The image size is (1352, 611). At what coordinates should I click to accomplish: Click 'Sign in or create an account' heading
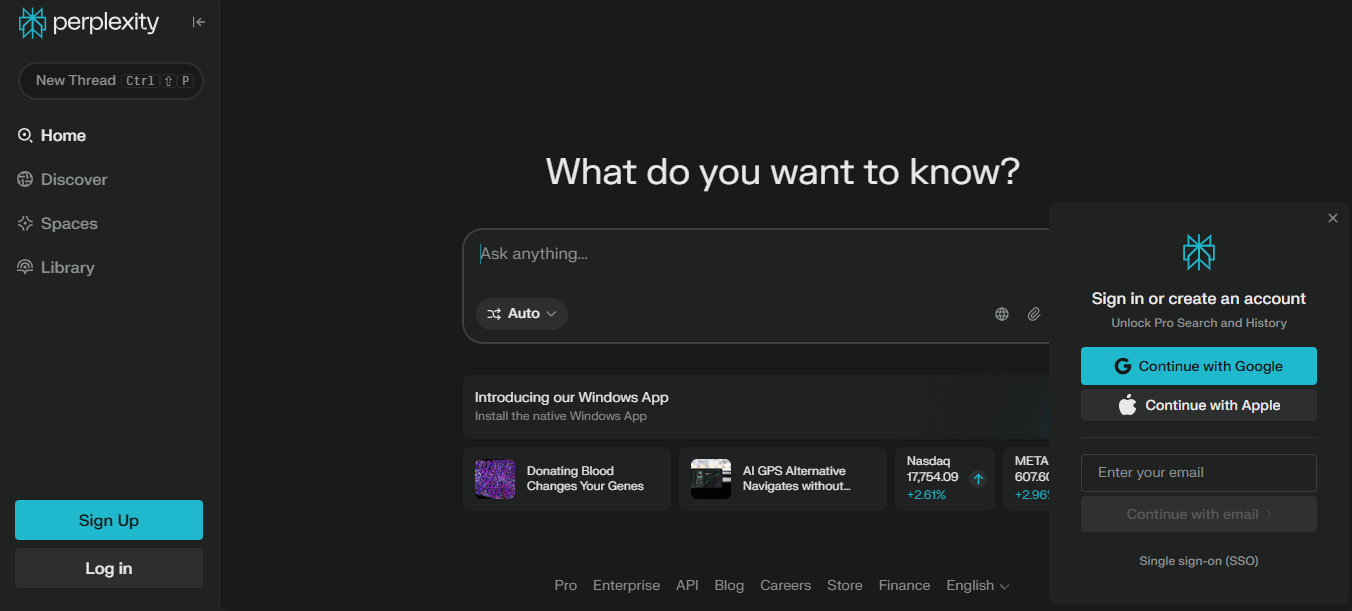[x=1199, y=299]
